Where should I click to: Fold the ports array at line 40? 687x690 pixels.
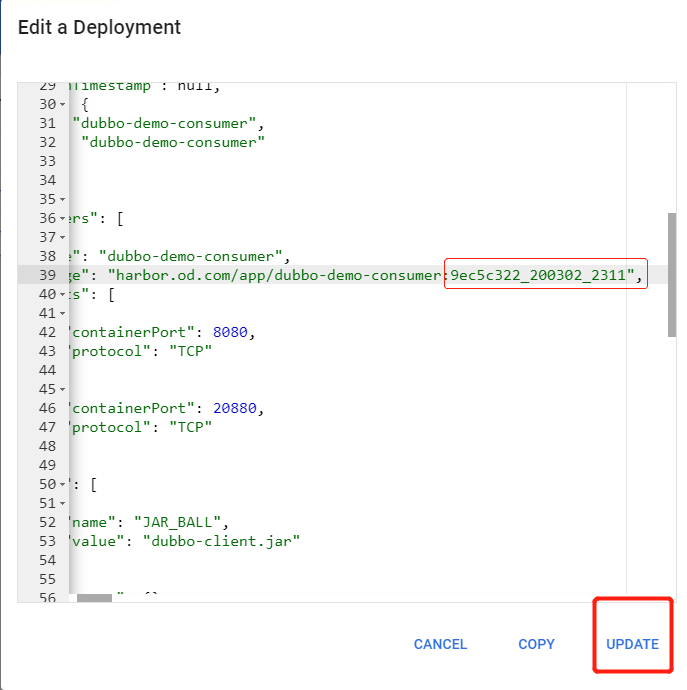63,295
